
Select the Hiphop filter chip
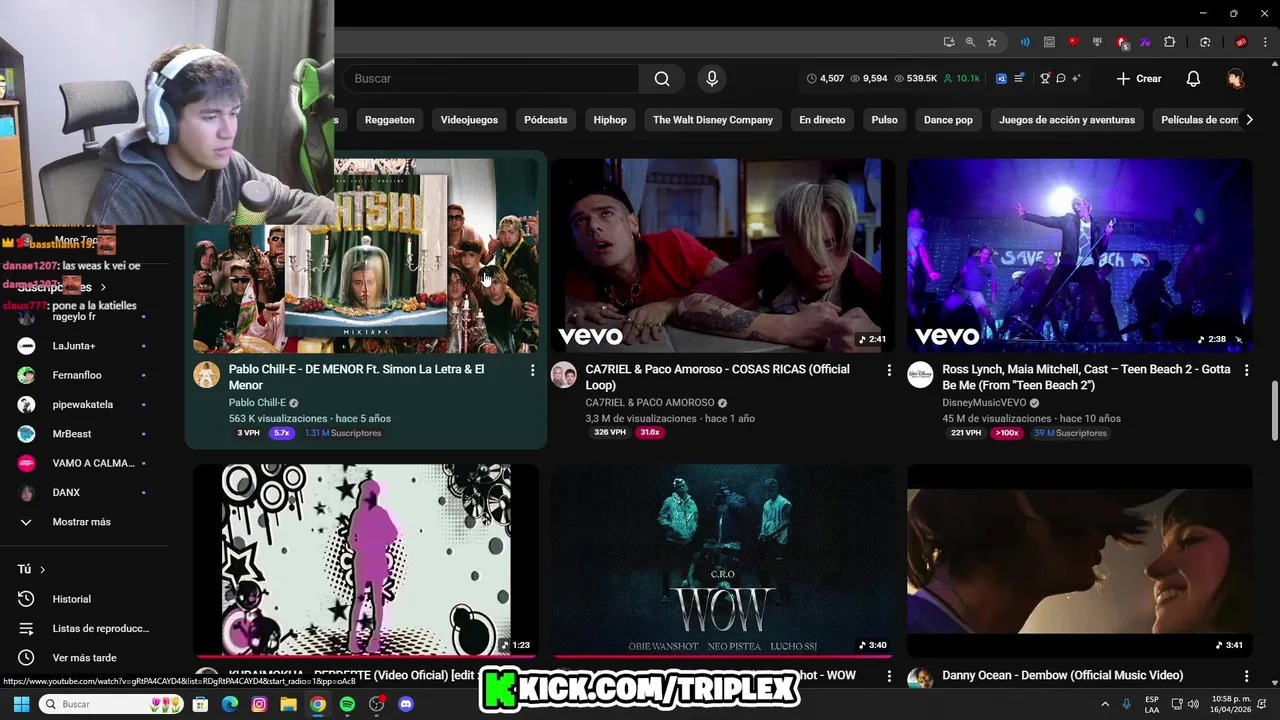[x=610, y=120]
